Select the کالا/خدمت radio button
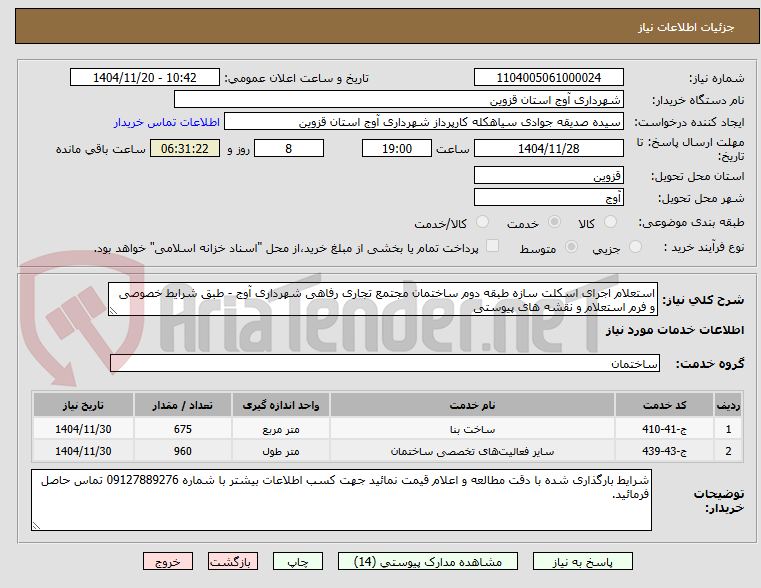The width and height of the screenshot is (761, 588). [482, 222]
